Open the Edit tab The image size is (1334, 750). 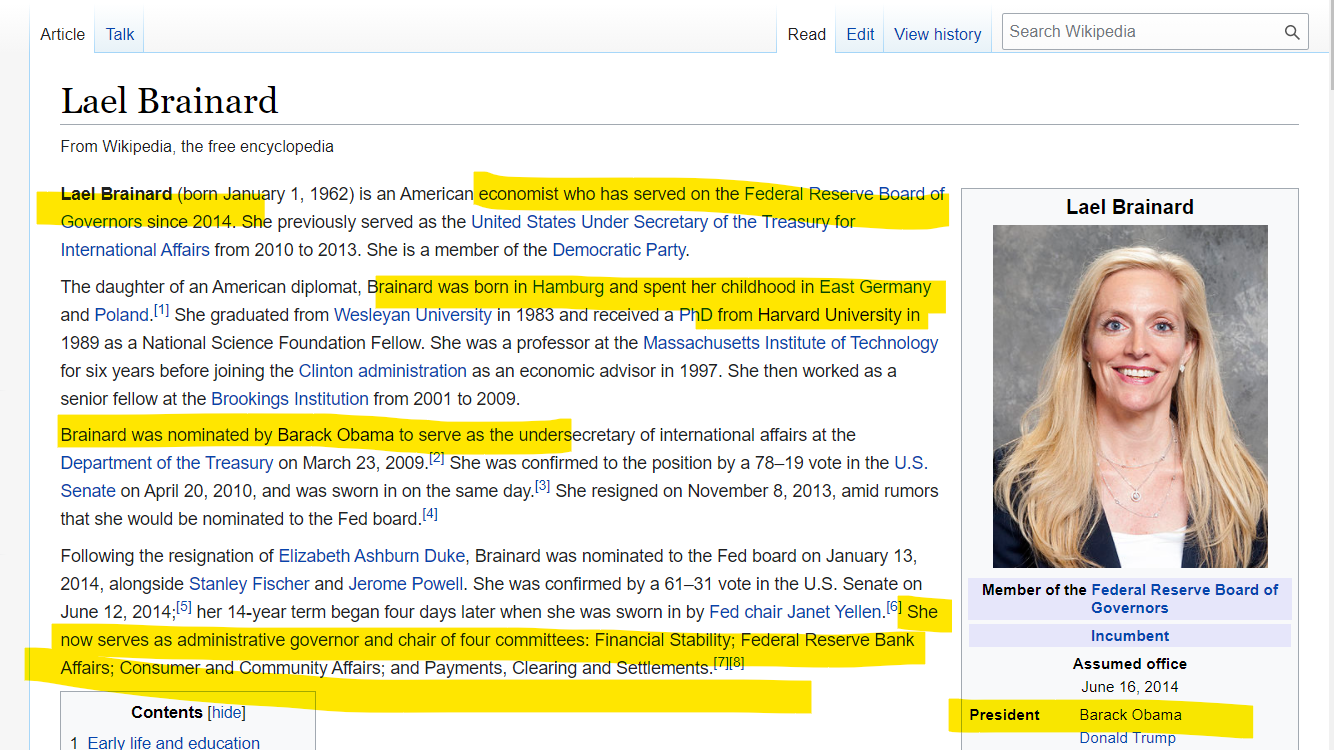[x=860, y=34]
